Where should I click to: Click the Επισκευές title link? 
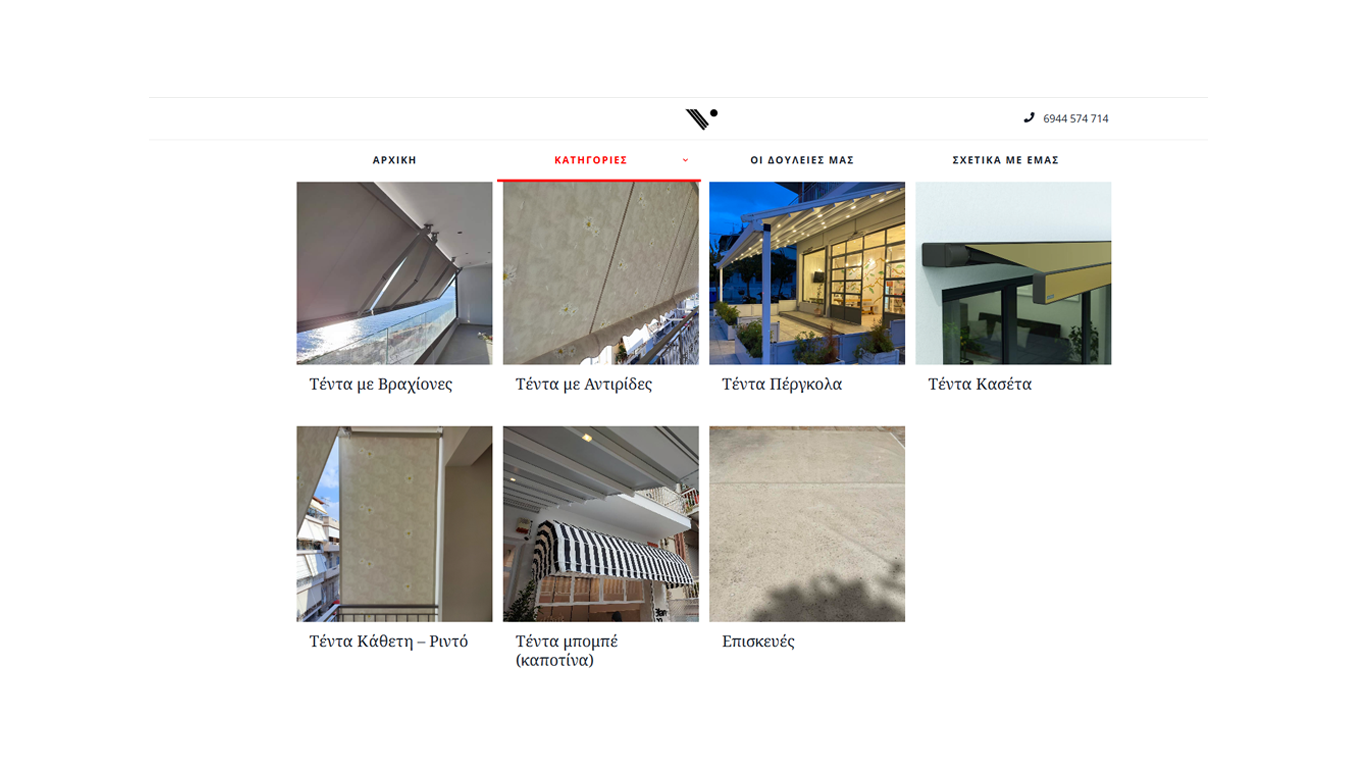tap(758, 641)
